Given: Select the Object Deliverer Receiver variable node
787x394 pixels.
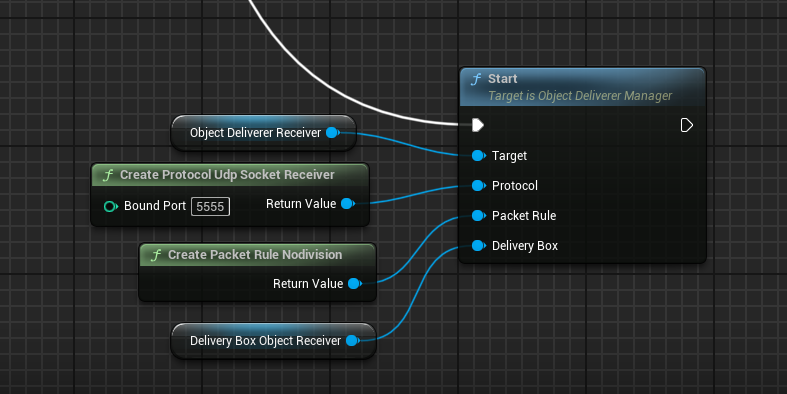Looking at the screenshot, I should point(264,133).
